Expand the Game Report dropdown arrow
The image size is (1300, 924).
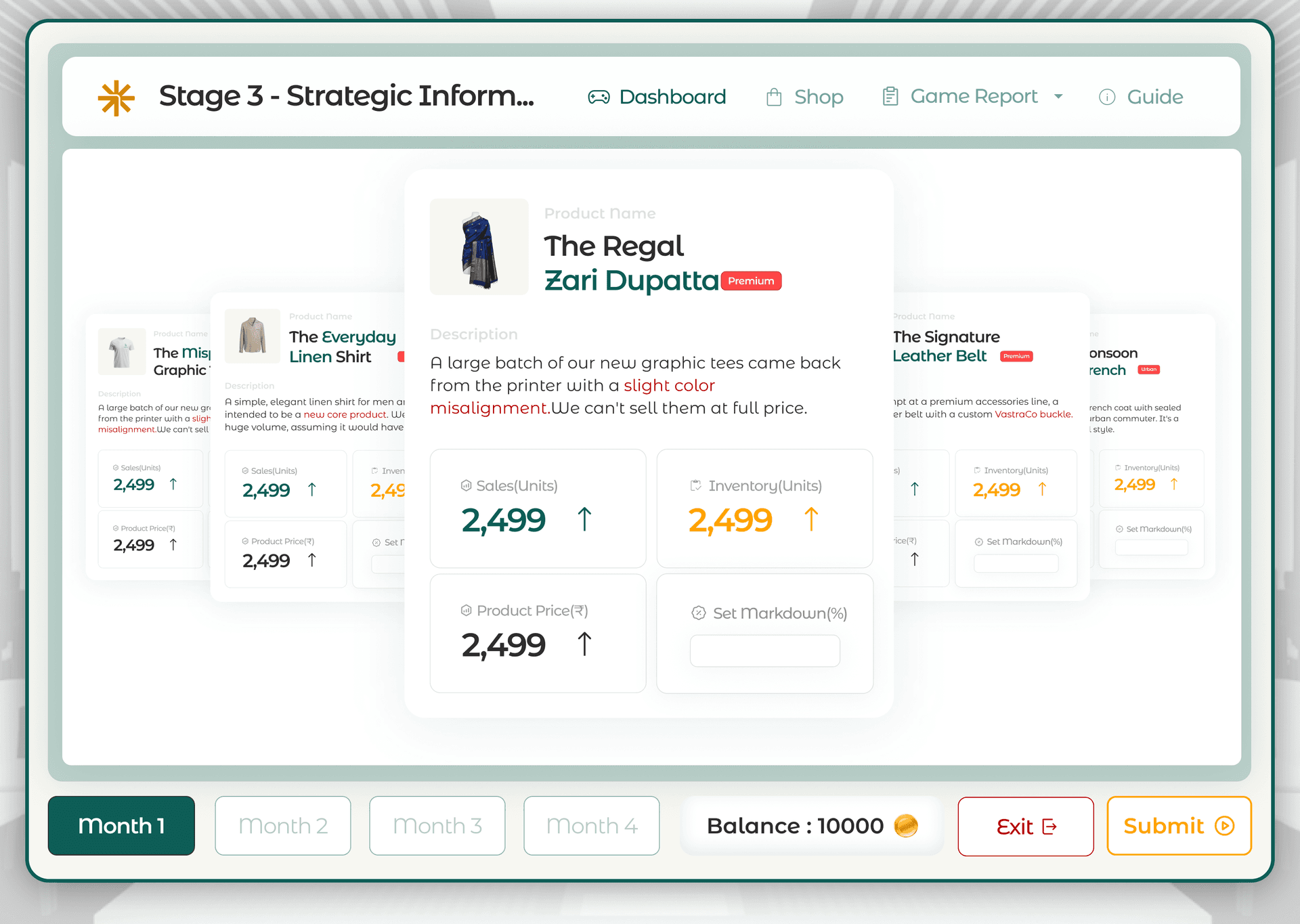pyautogui.click(x=1058, y=97)
